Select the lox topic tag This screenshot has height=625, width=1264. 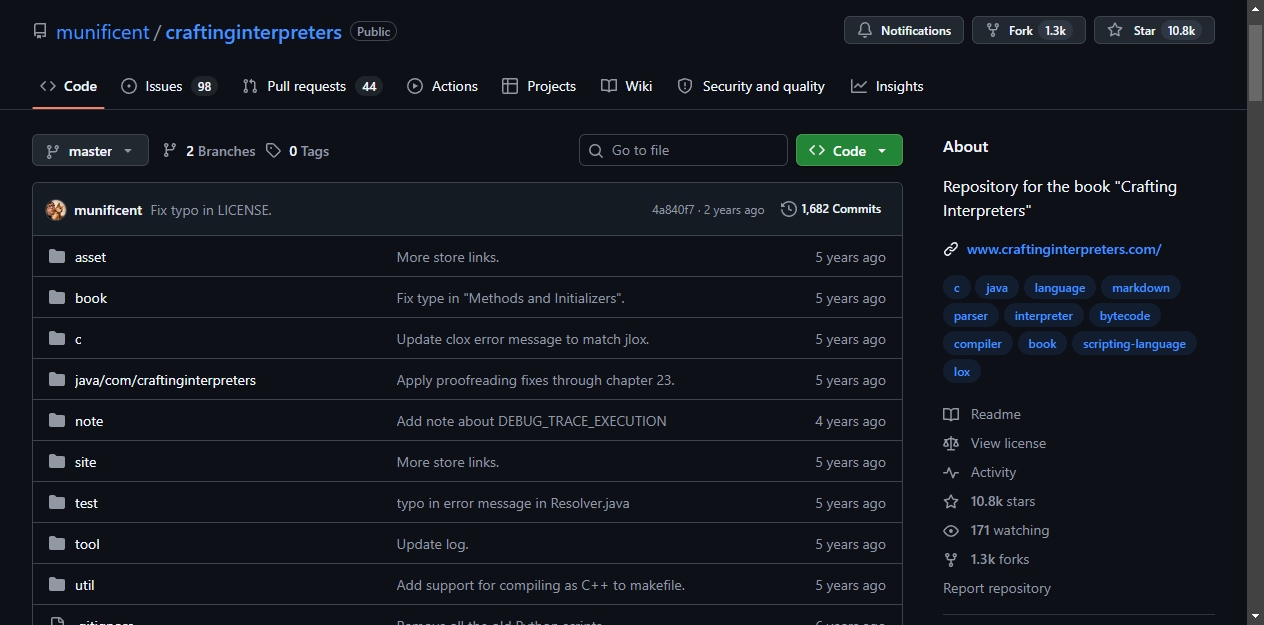(962, 372)
